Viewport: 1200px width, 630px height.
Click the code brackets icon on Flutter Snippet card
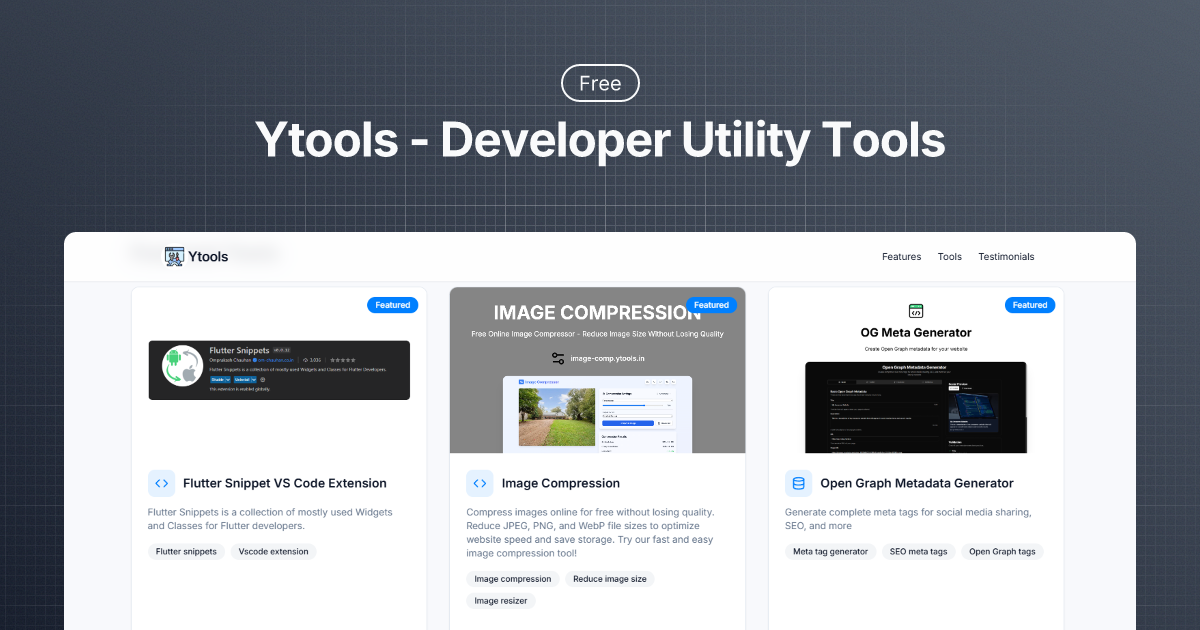(162, 483)
